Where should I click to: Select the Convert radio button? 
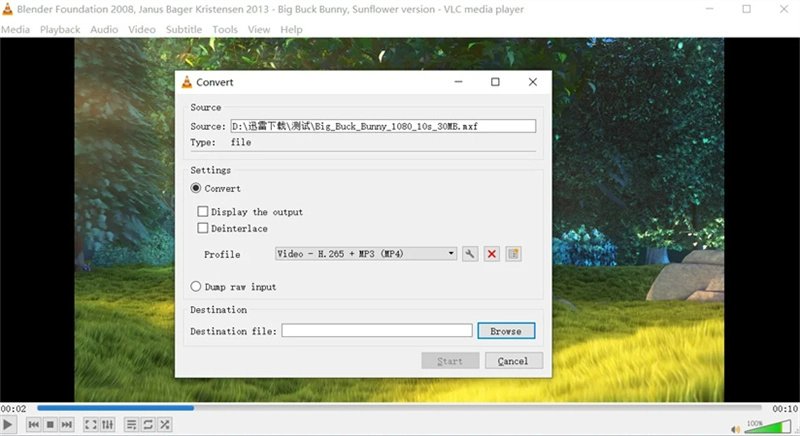pyautogui.click(x=195, y=188)
